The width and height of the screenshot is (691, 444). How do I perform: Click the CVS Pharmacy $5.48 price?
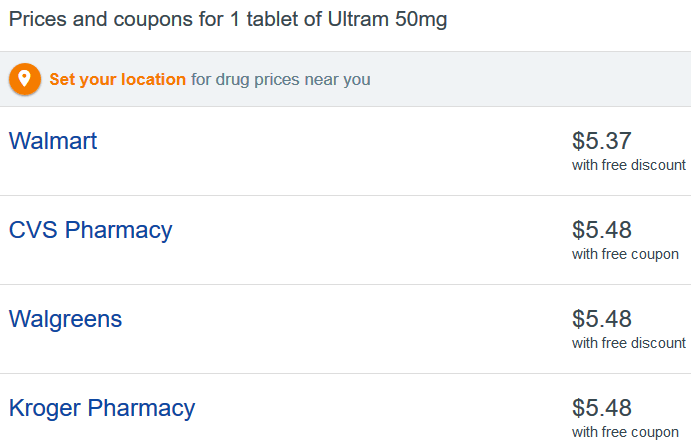click(x=602, y=230)
